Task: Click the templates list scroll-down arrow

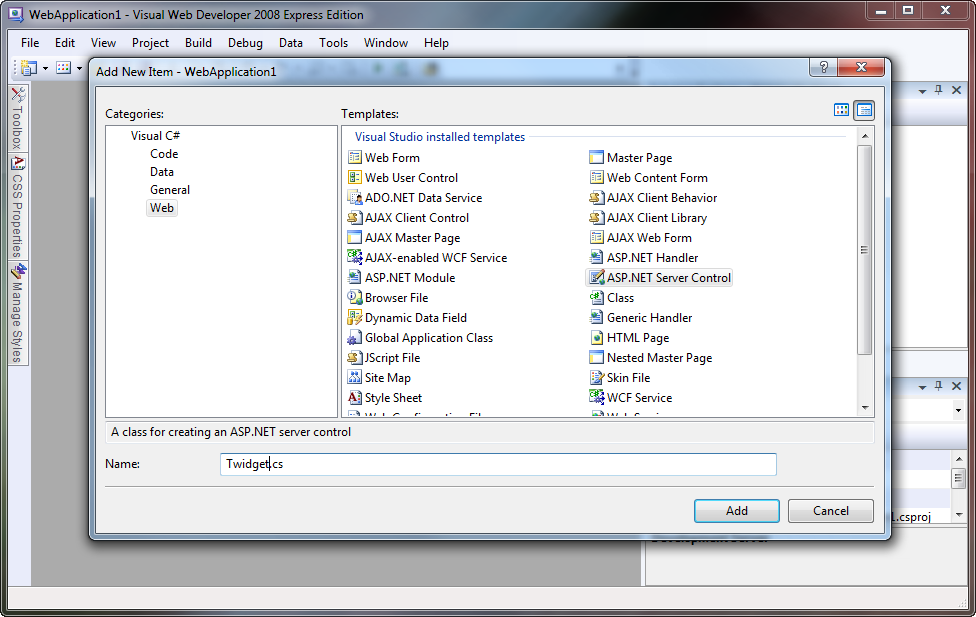Action: coord(864,408)
